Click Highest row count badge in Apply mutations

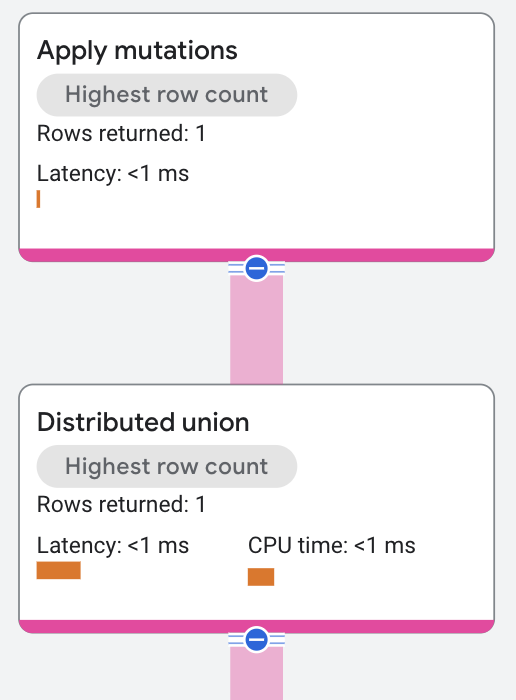166,95
